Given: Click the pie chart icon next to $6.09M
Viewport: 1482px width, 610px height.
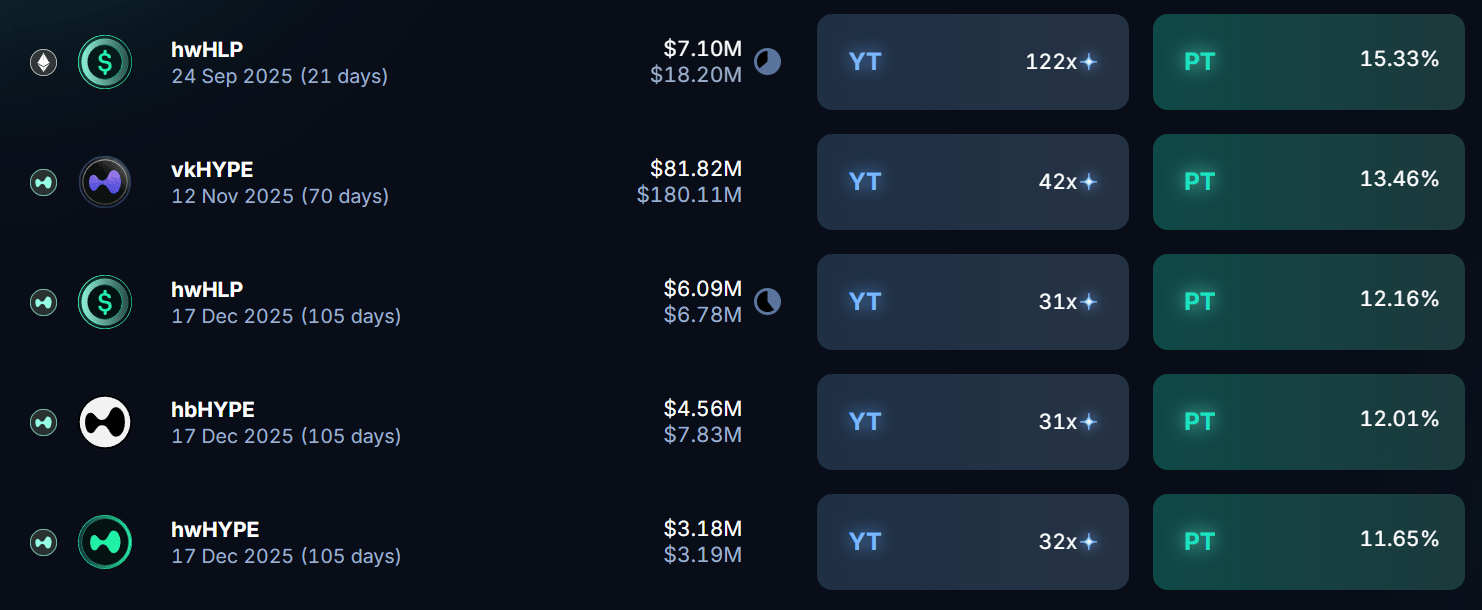Looking at the screenshot, I should [767, 302].
